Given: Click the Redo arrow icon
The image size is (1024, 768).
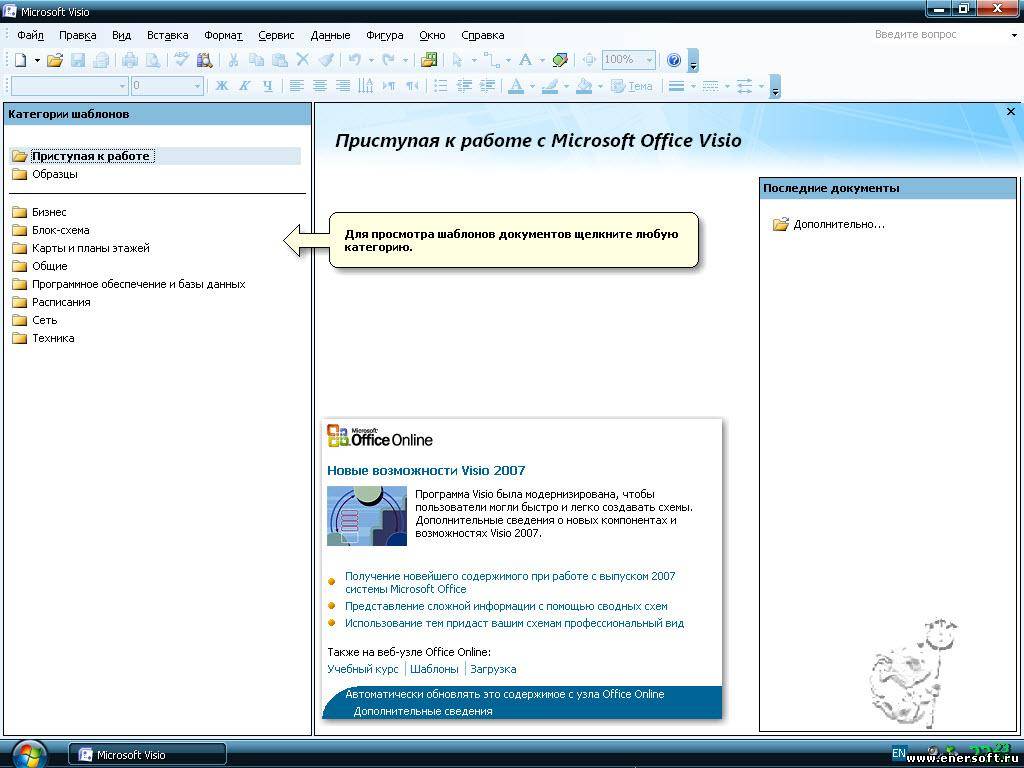Looking at the screenshot, I should click(389, 60).
